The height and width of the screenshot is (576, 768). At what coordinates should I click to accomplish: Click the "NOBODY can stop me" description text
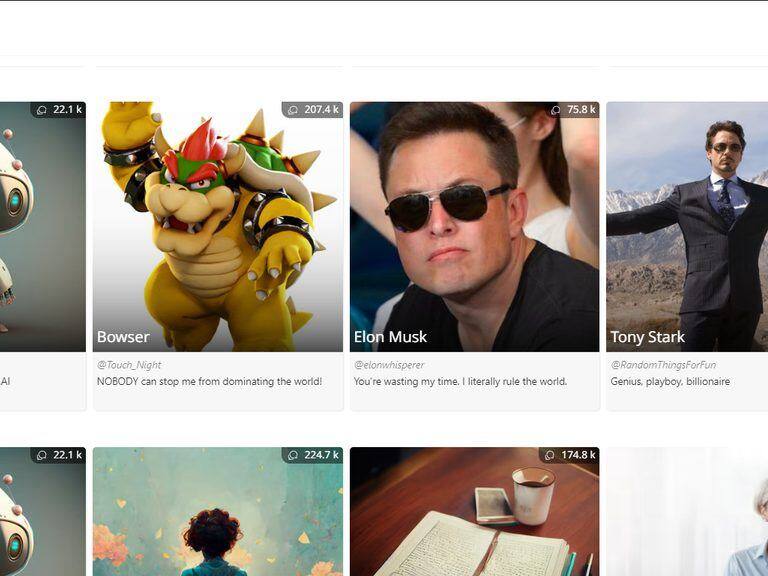(209, 381)
